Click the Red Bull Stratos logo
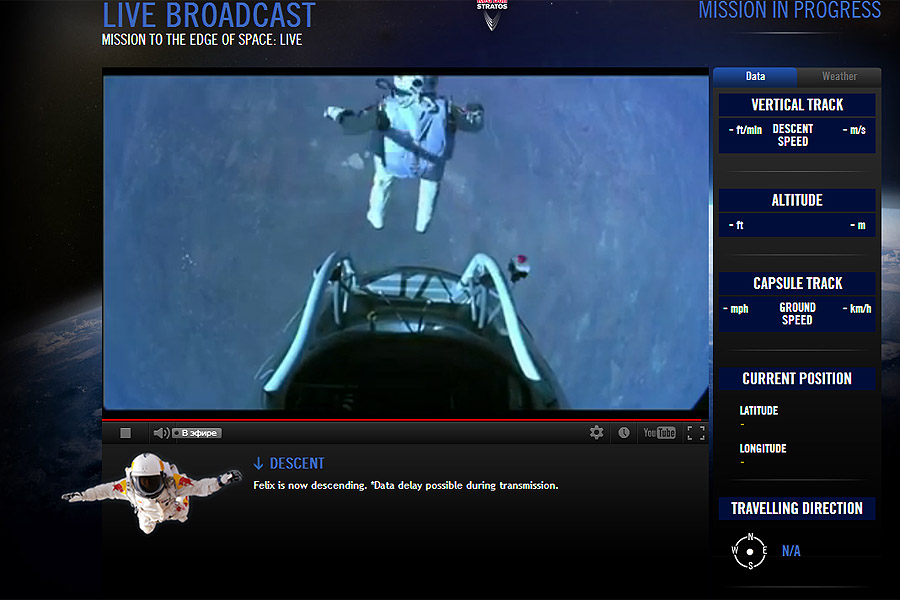This screenshot has width=900, height=600. point(492,14)
